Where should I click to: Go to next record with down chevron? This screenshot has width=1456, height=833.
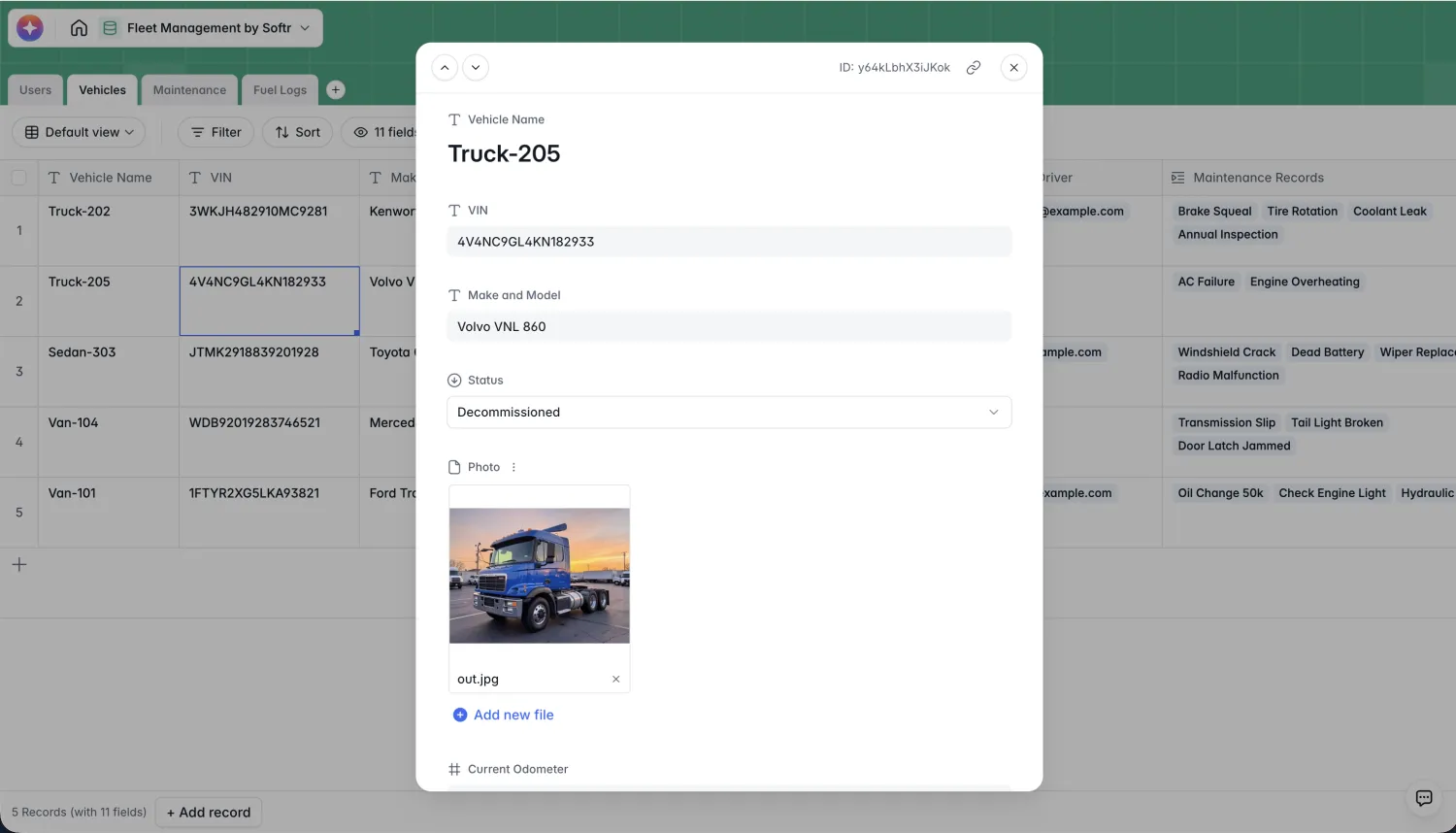476,68
